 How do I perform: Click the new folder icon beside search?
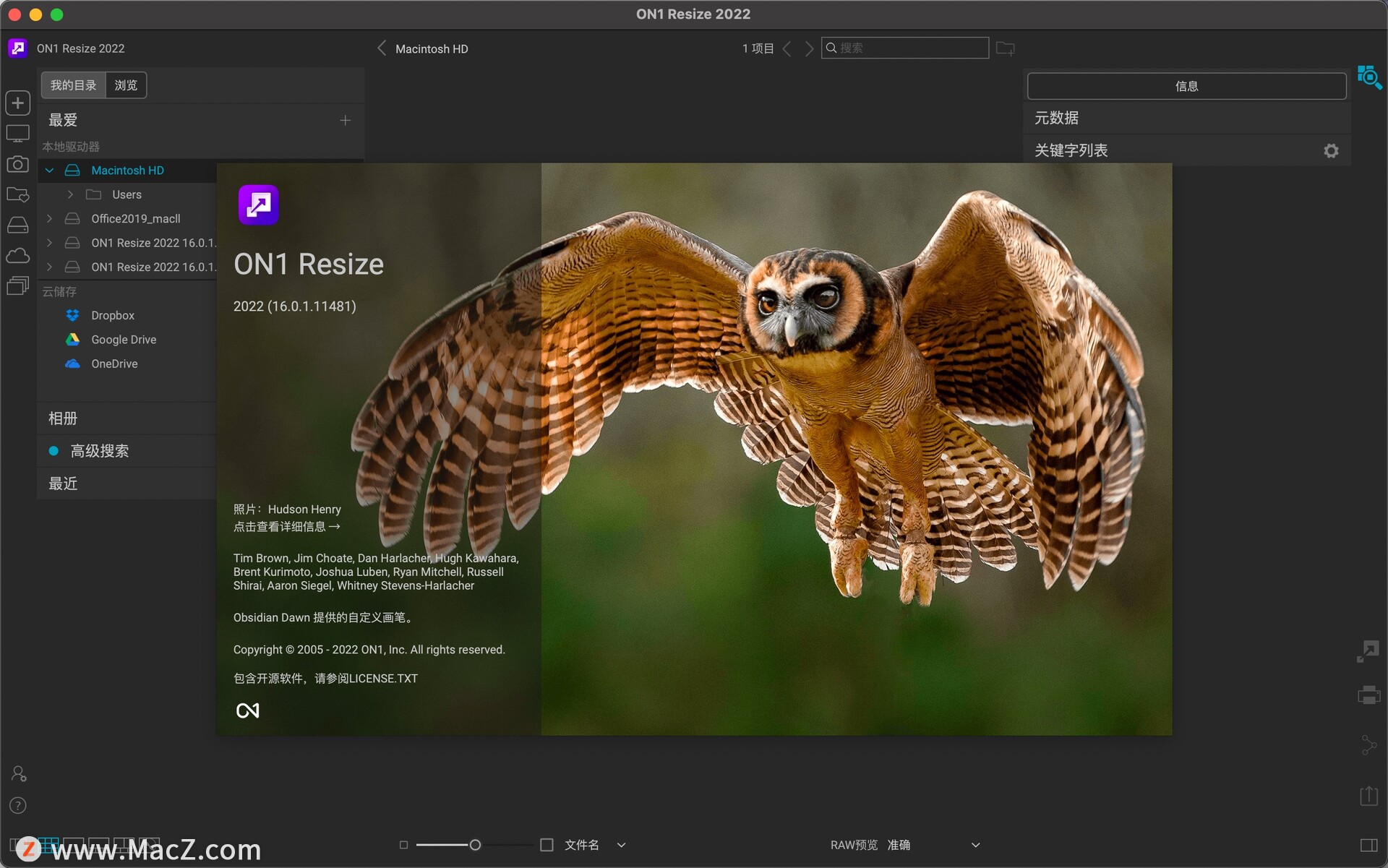1006,48
